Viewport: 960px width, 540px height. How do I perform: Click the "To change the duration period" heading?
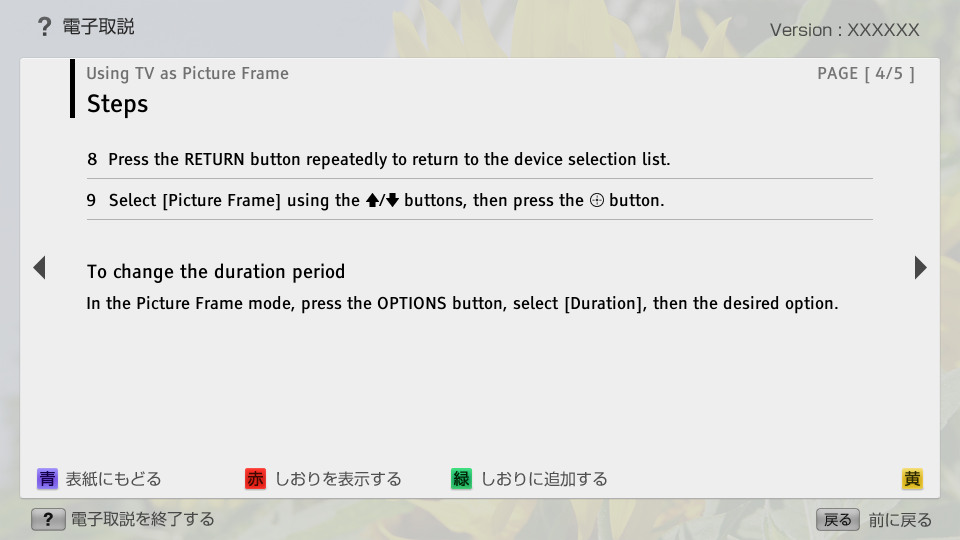point(216,272)
